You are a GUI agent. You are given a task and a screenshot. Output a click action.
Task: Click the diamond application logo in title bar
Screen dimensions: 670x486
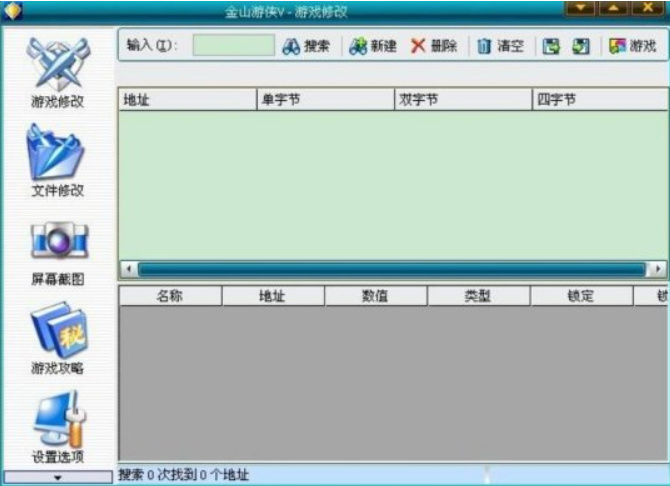pos(13,11)
